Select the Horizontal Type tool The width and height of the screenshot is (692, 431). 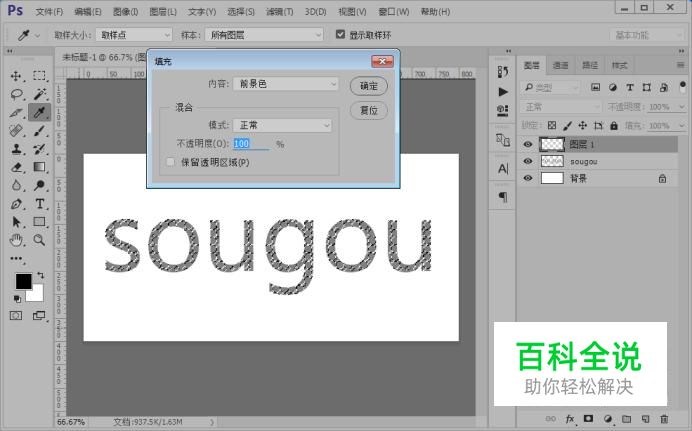[x=39, y=204]
